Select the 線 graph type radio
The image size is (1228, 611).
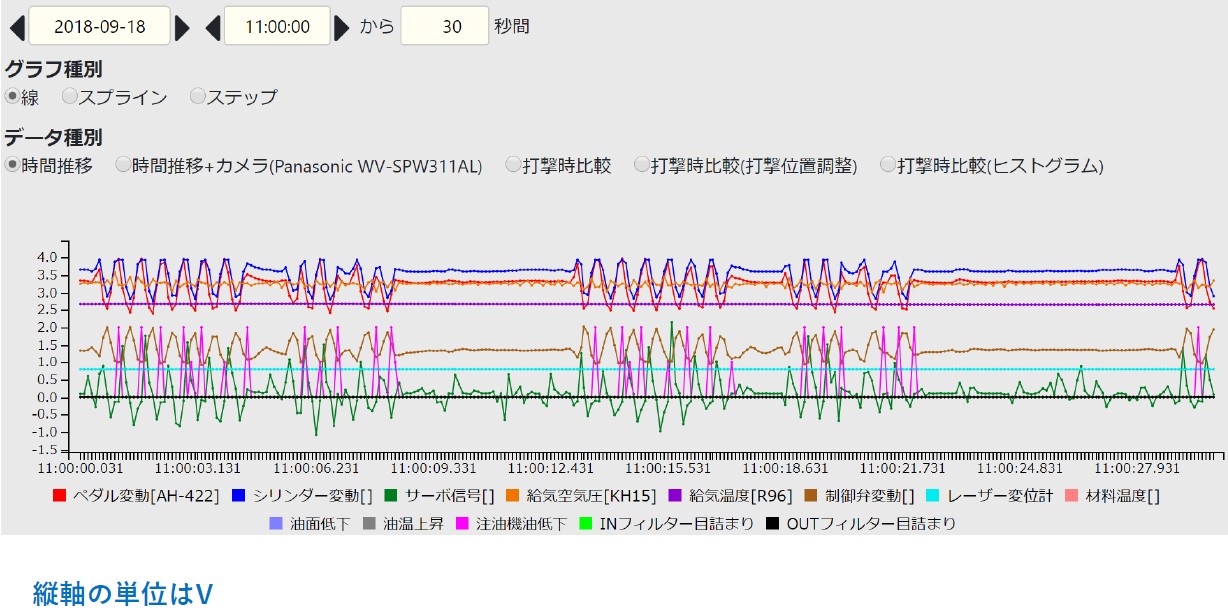tap(12, 97)
